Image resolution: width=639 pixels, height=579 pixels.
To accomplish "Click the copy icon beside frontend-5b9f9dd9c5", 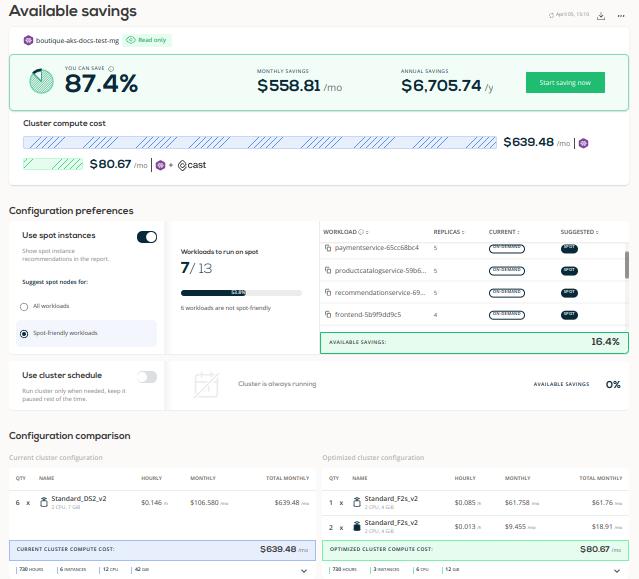I will coord(328,315).
